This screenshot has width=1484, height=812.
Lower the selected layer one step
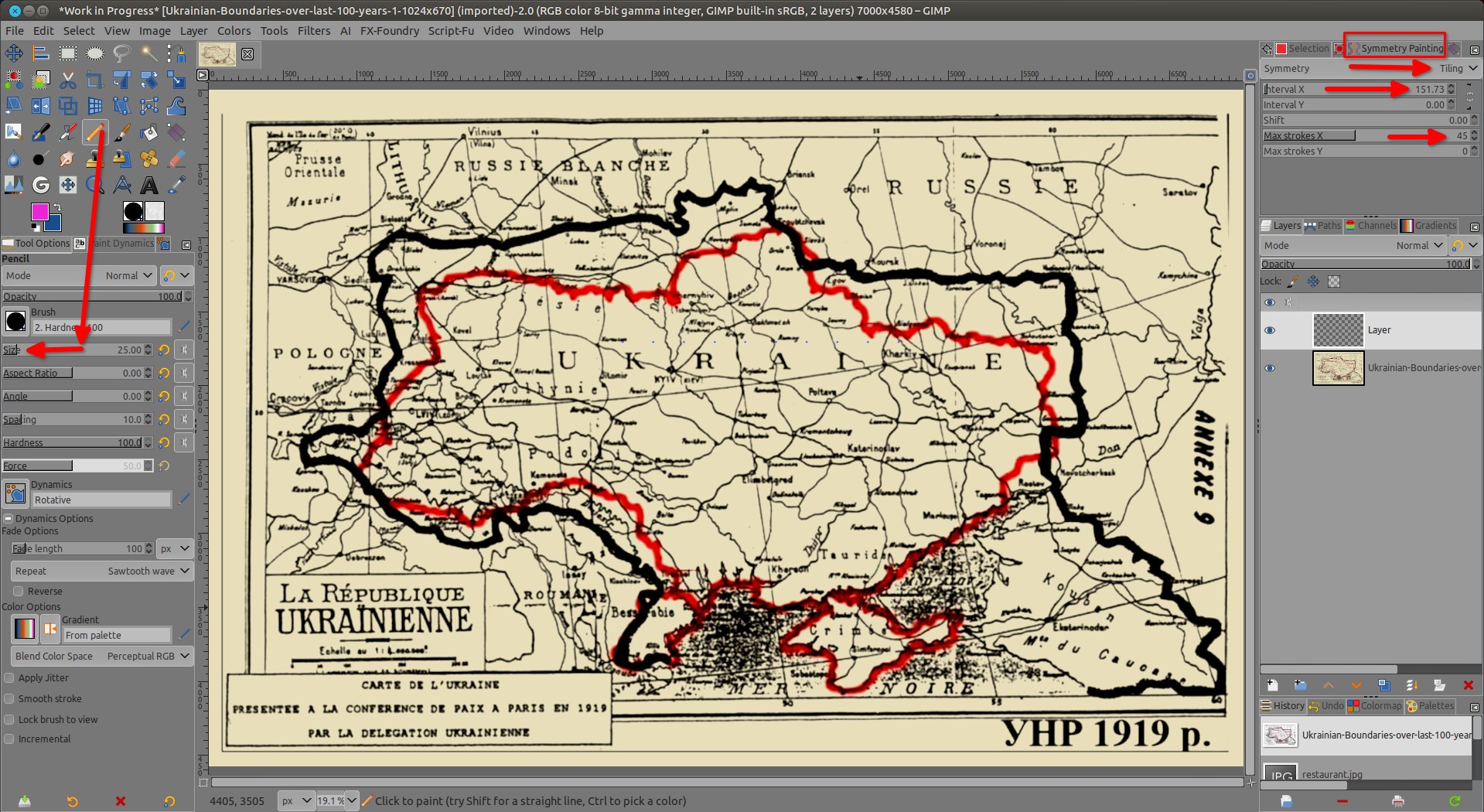point(1356,685)
